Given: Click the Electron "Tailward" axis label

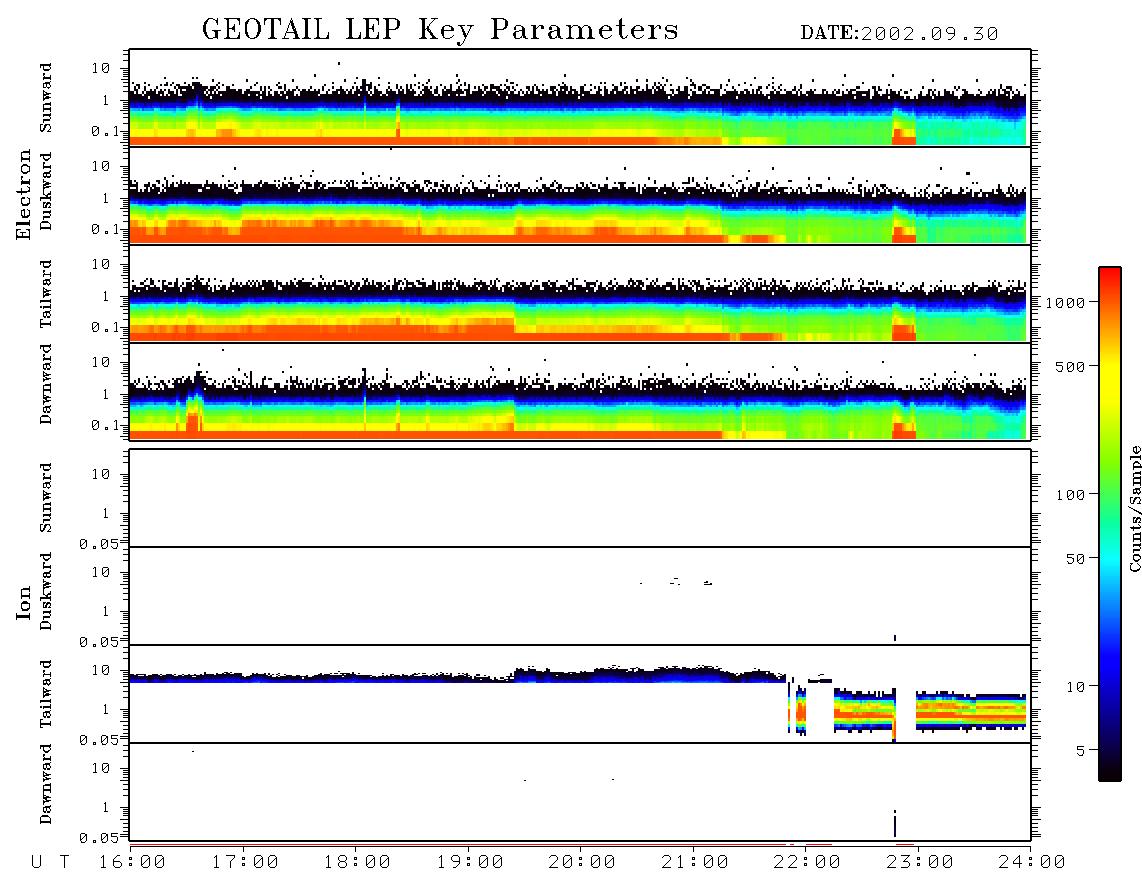Looking at the screenshot, I should [x=46, y=294].
